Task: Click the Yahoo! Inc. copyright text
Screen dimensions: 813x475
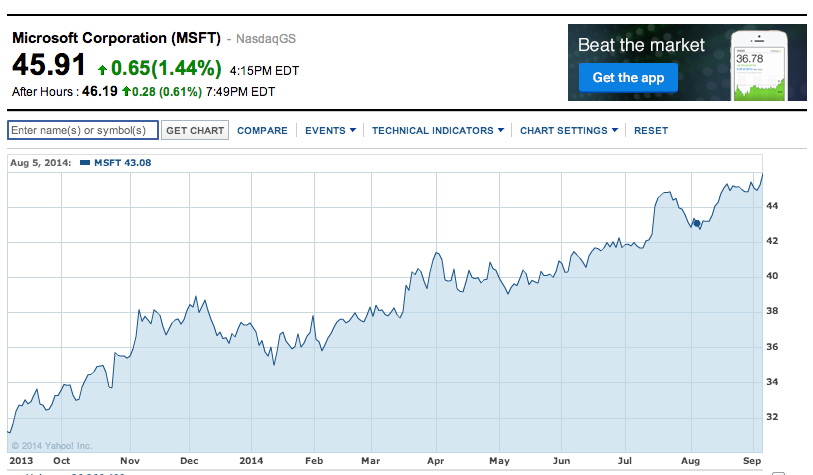Action: (x=52, y=445)
